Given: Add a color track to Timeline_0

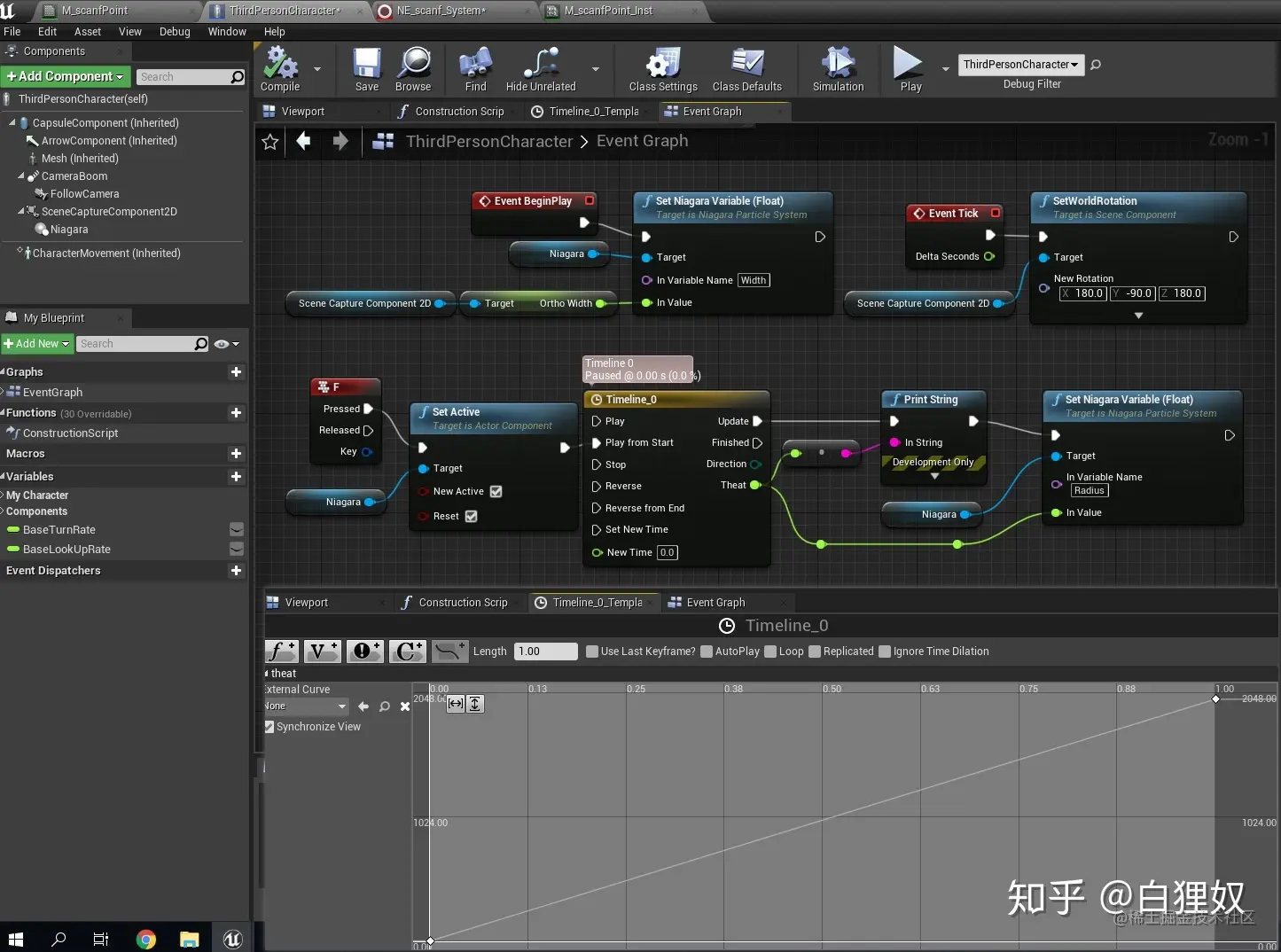Looking at the screenshot, I should point(408,652).
